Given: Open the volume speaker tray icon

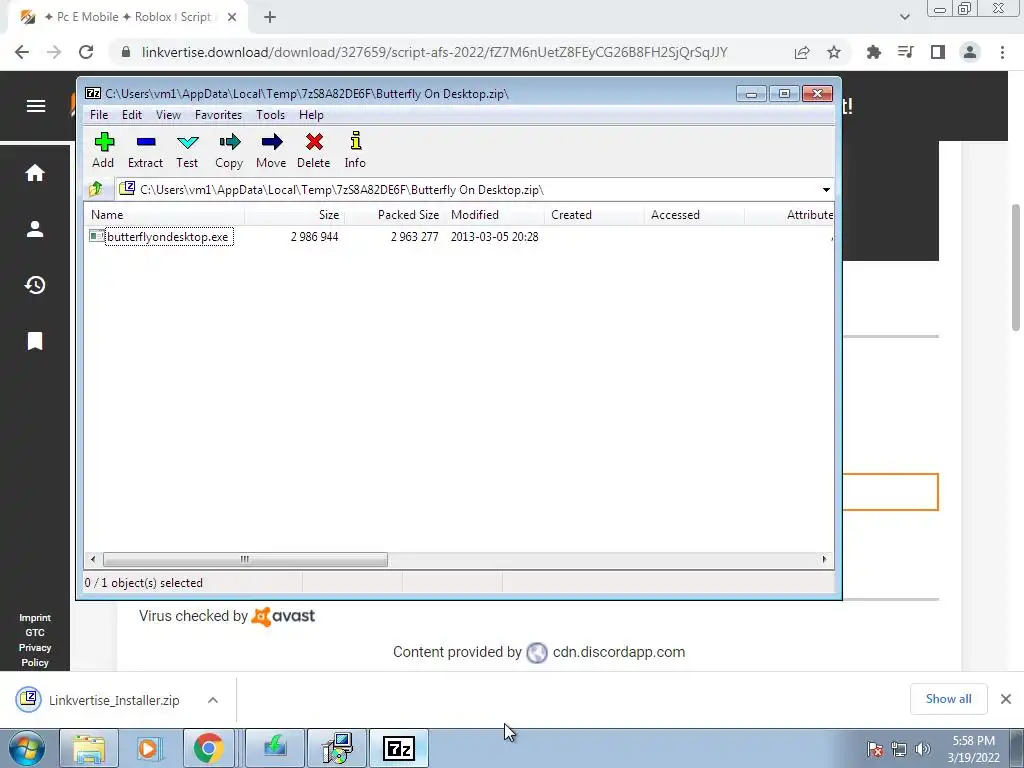Looking at the screenshot, I should [x=923, y=749].
